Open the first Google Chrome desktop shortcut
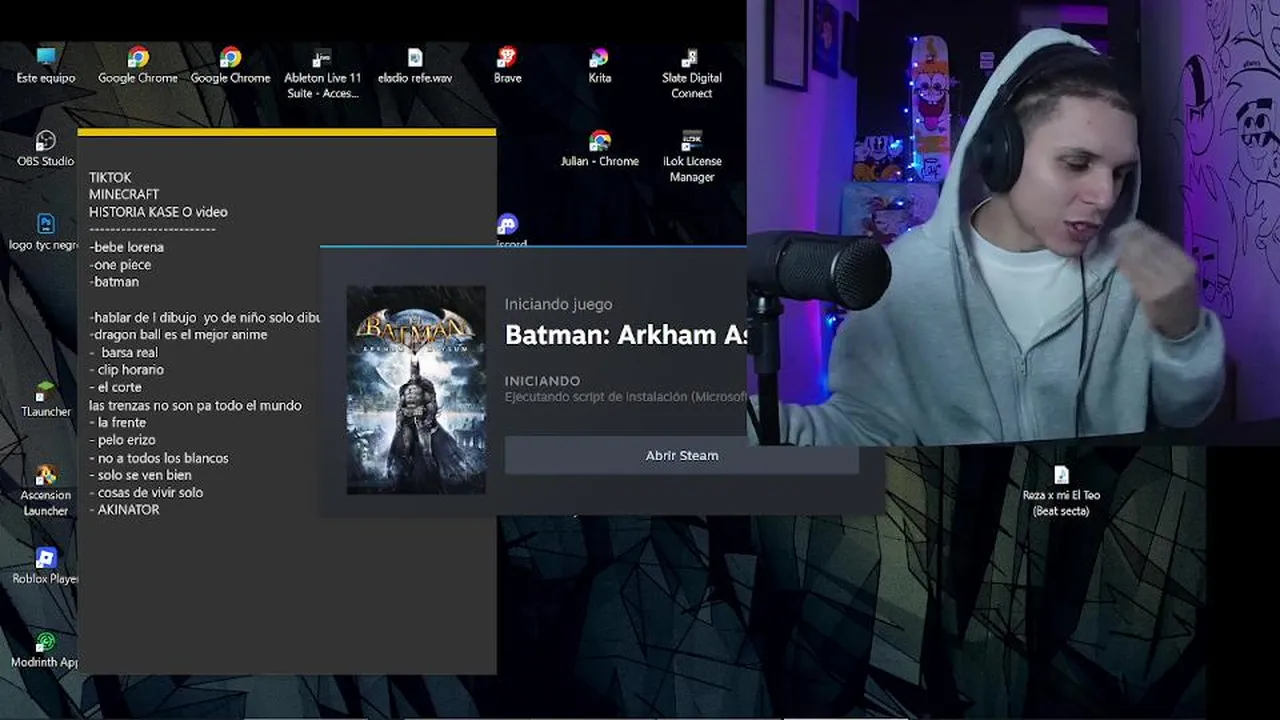Image resolution: width=1280 pixels, height=720 pixels. pos(138,65)
